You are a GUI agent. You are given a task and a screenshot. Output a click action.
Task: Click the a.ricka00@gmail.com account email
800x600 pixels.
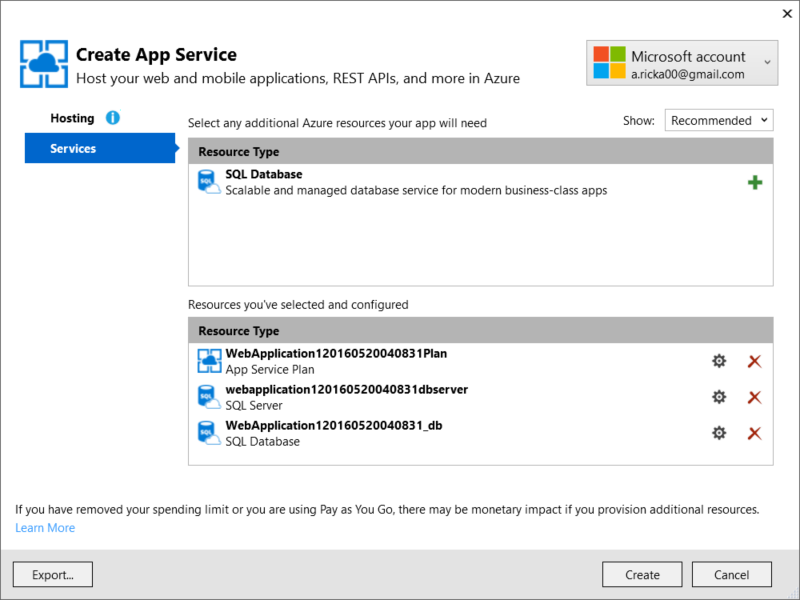688,74
